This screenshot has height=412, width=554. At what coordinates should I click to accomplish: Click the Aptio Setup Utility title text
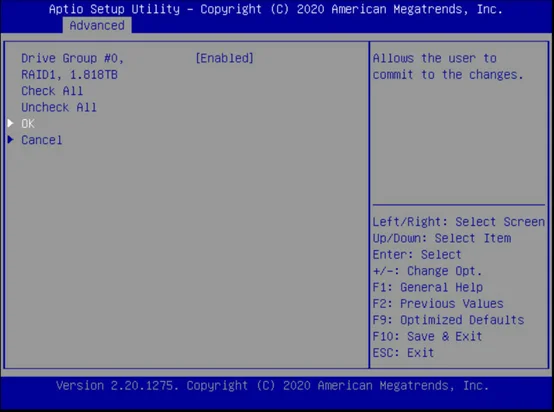tap(276, 9)
